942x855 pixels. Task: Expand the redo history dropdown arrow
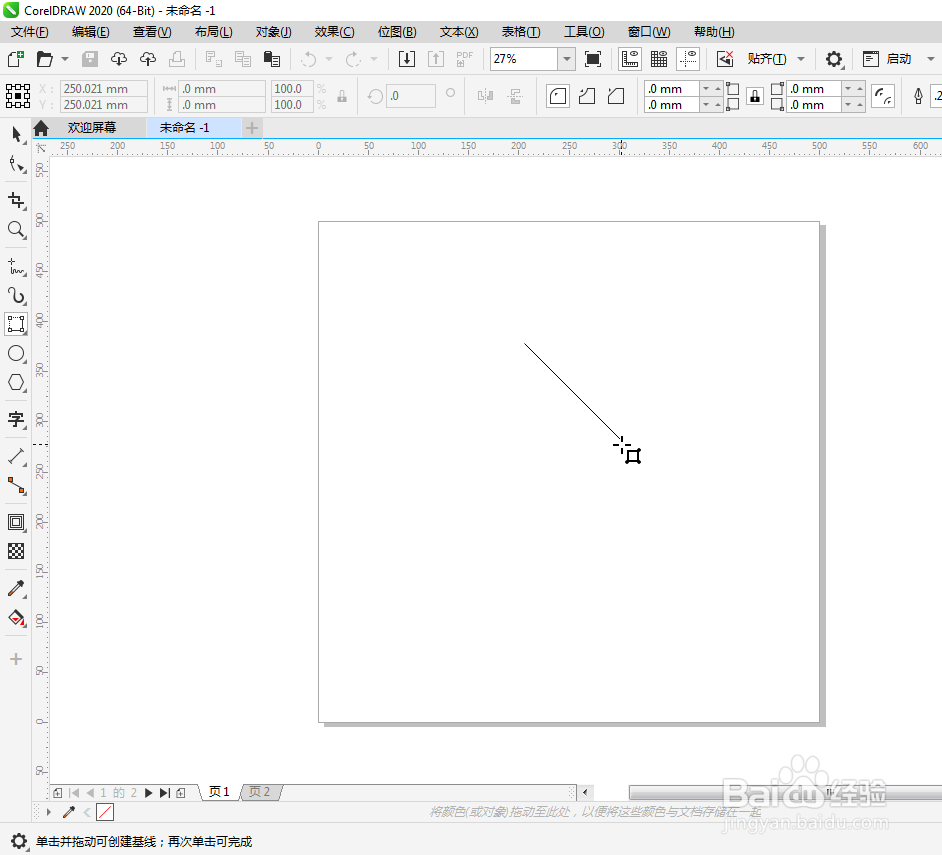click(x=374, y=59)
